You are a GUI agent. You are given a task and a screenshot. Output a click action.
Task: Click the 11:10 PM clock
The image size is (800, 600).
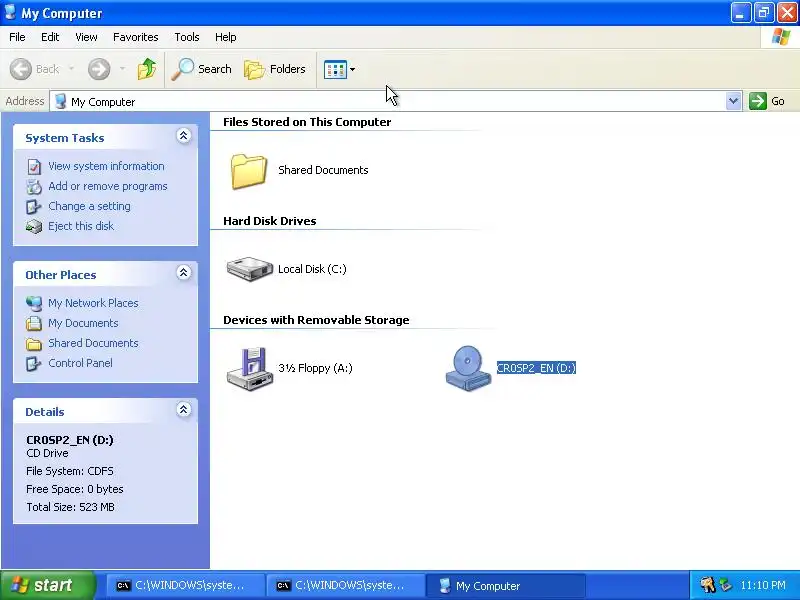763,585
